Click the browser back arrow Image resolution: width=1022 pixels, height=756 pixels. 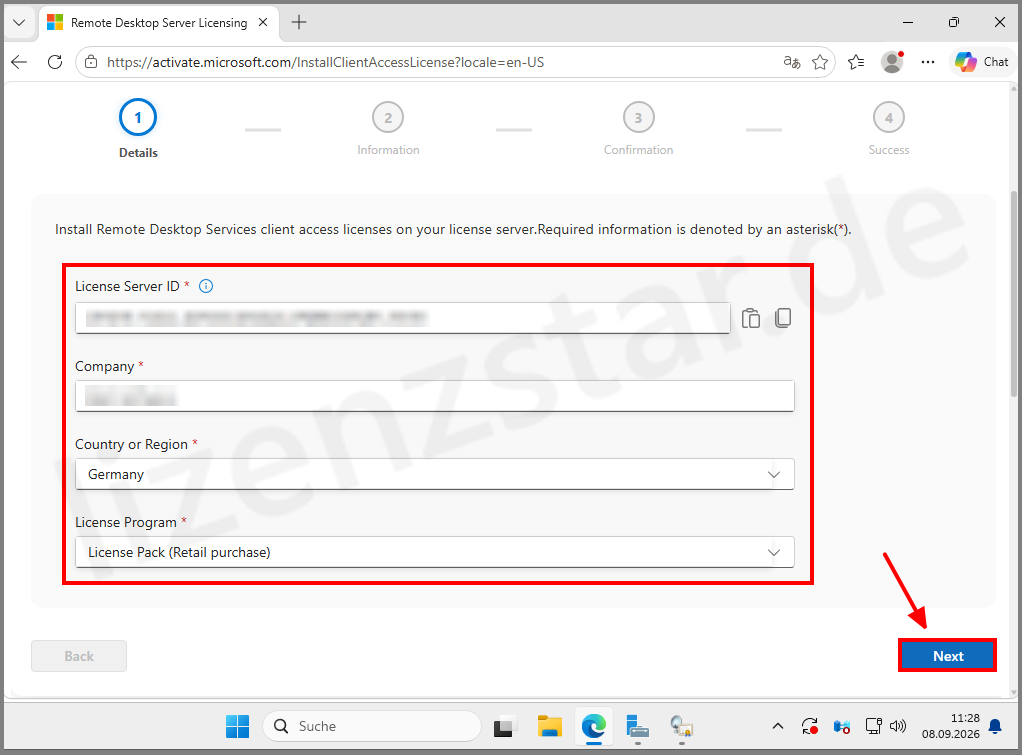click(20, 62)
